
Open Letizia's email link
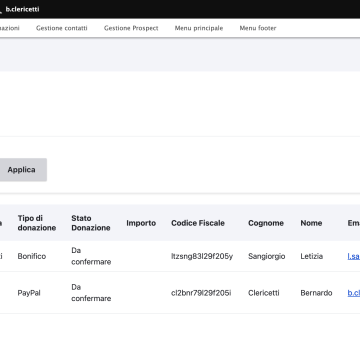pyautogui.click(x=354, y=256)
